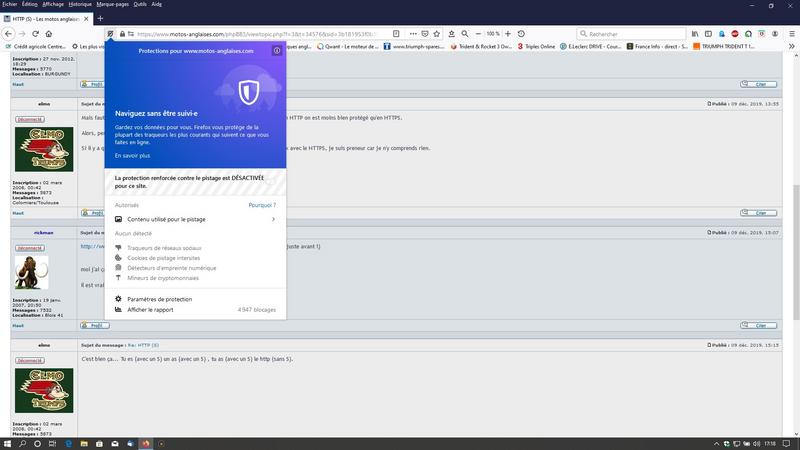
Task: Go to the browser home page
Action: [x=48, y=34]
